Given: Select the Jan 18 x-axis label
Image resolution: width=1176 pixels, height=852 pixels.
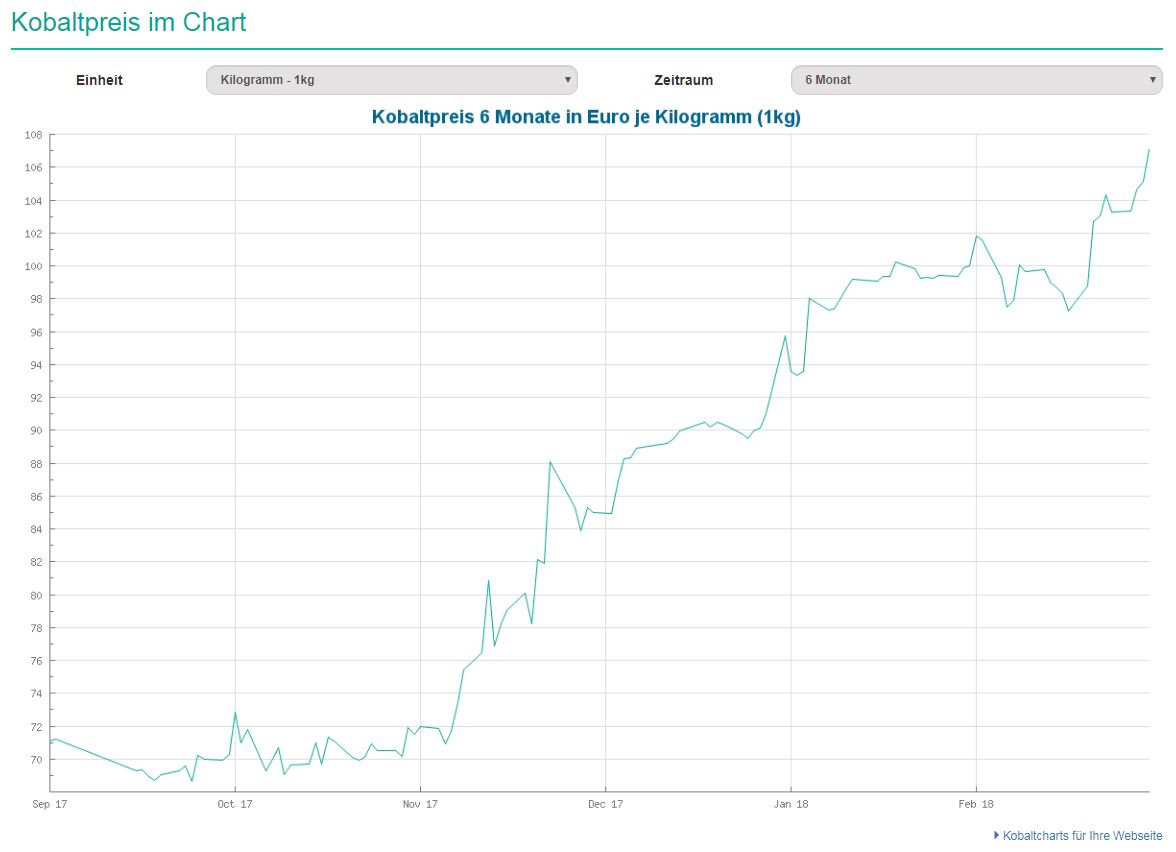Looking at the screenshot, I should coord(790,803).
